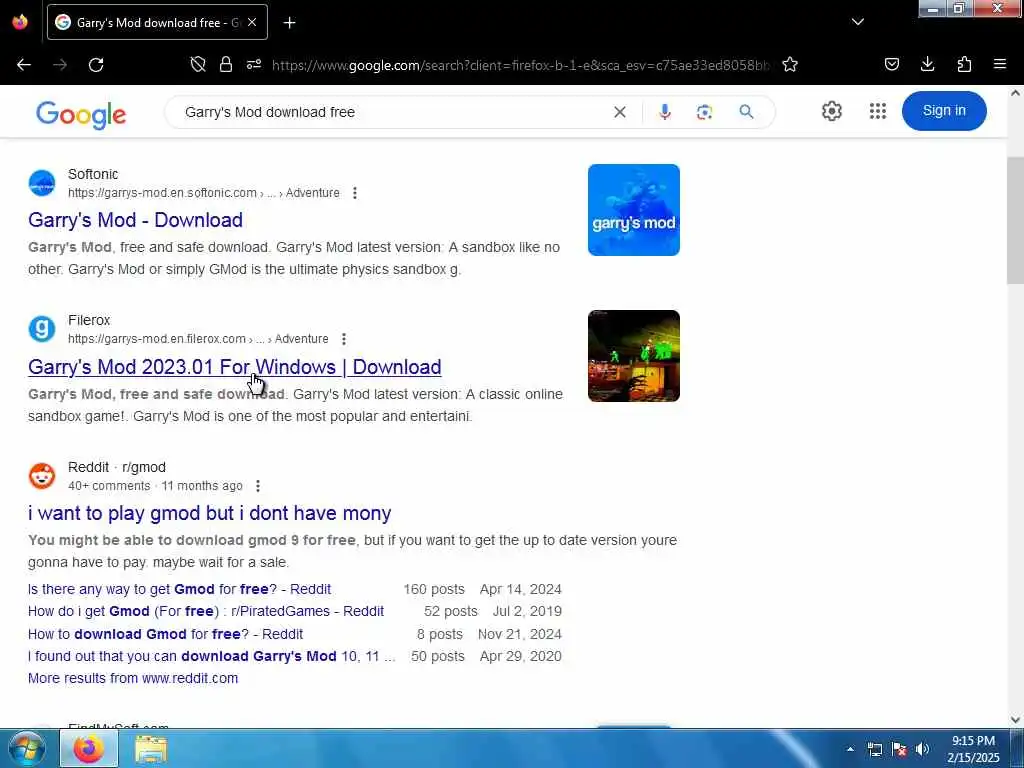Submit search with the magnifier icon
The image size is (1024, 768).
click(x=746, y=112)
